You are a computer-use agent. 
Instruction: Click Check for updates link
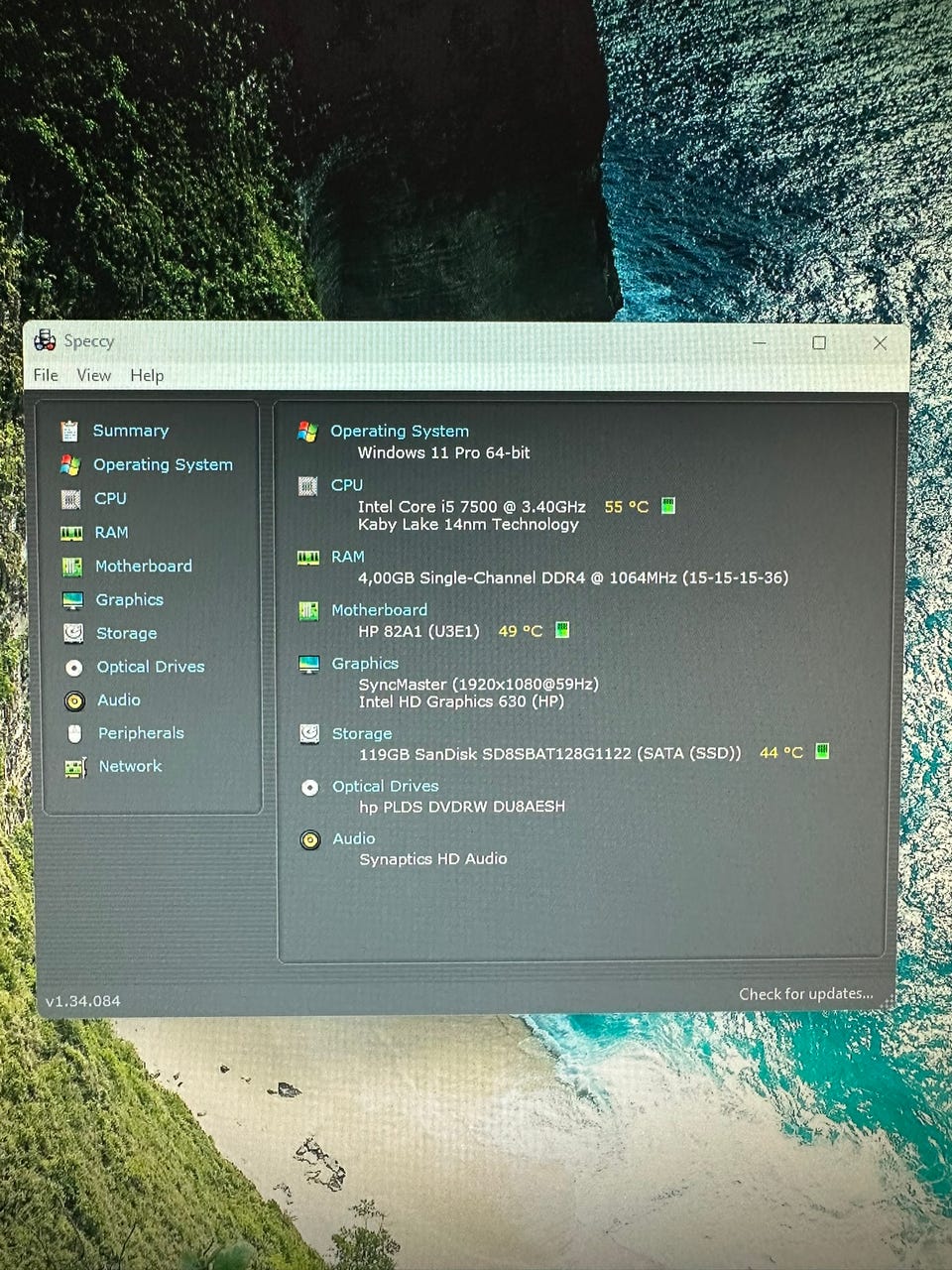tap(806, 993)
